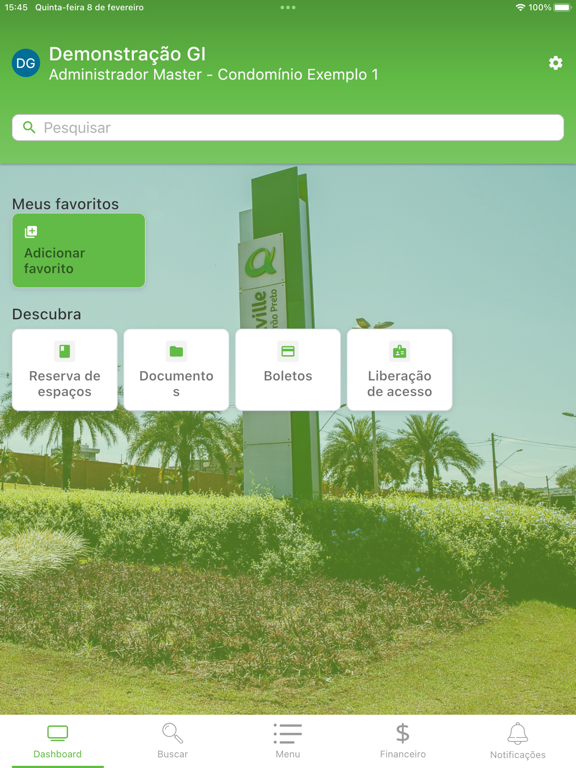Tap the badge icon on Liberação de acesso

coord(400,351)
